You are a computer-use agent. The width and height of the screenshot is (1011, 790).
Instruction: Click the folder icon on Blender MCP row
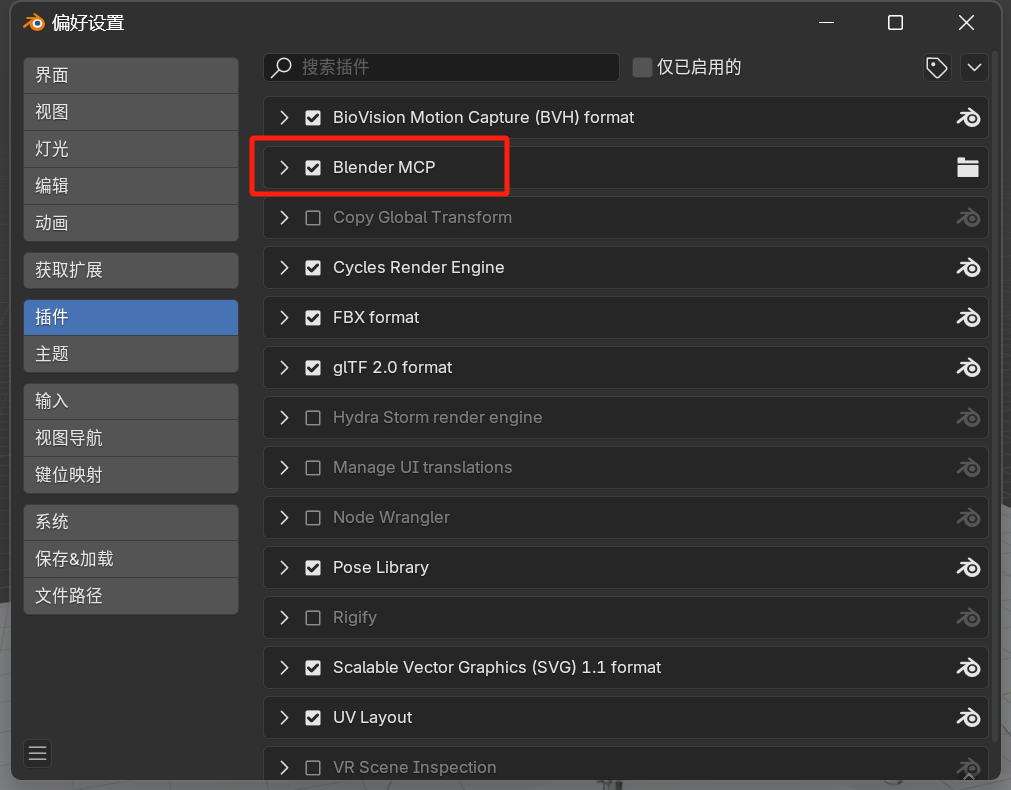click(967, 167)
